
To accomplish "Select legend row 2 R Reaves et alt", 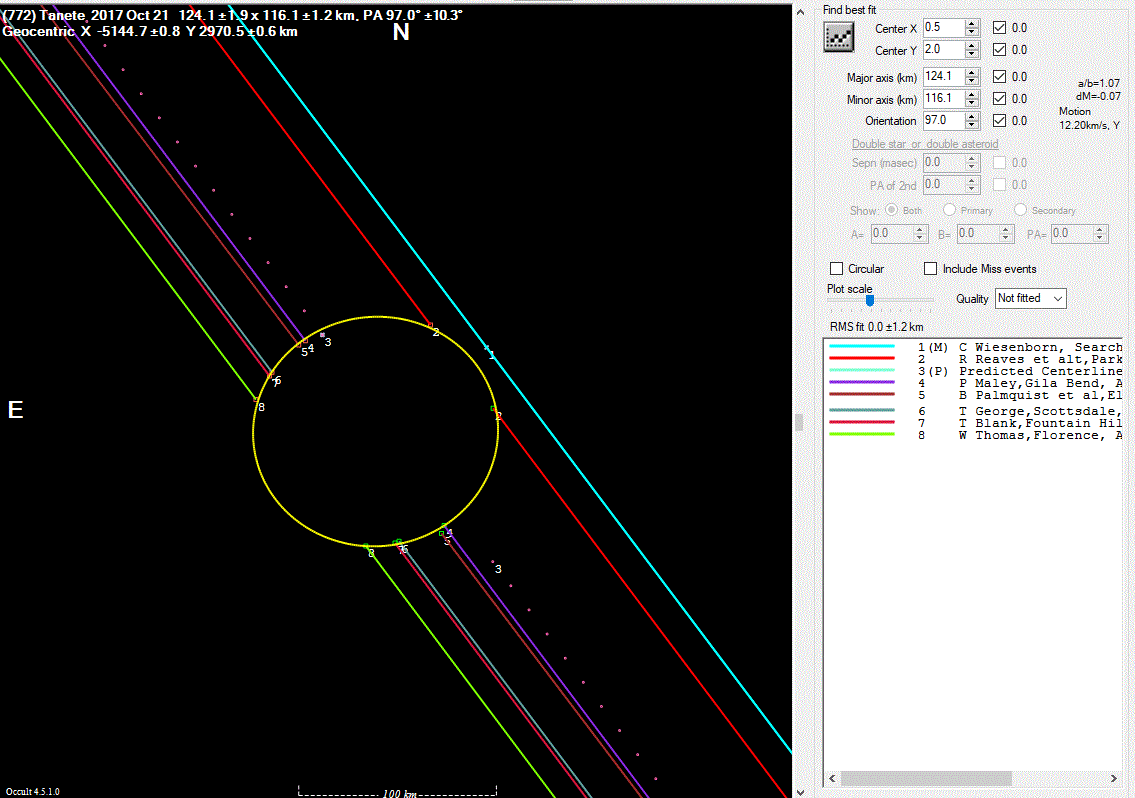I will pos(974,359).
